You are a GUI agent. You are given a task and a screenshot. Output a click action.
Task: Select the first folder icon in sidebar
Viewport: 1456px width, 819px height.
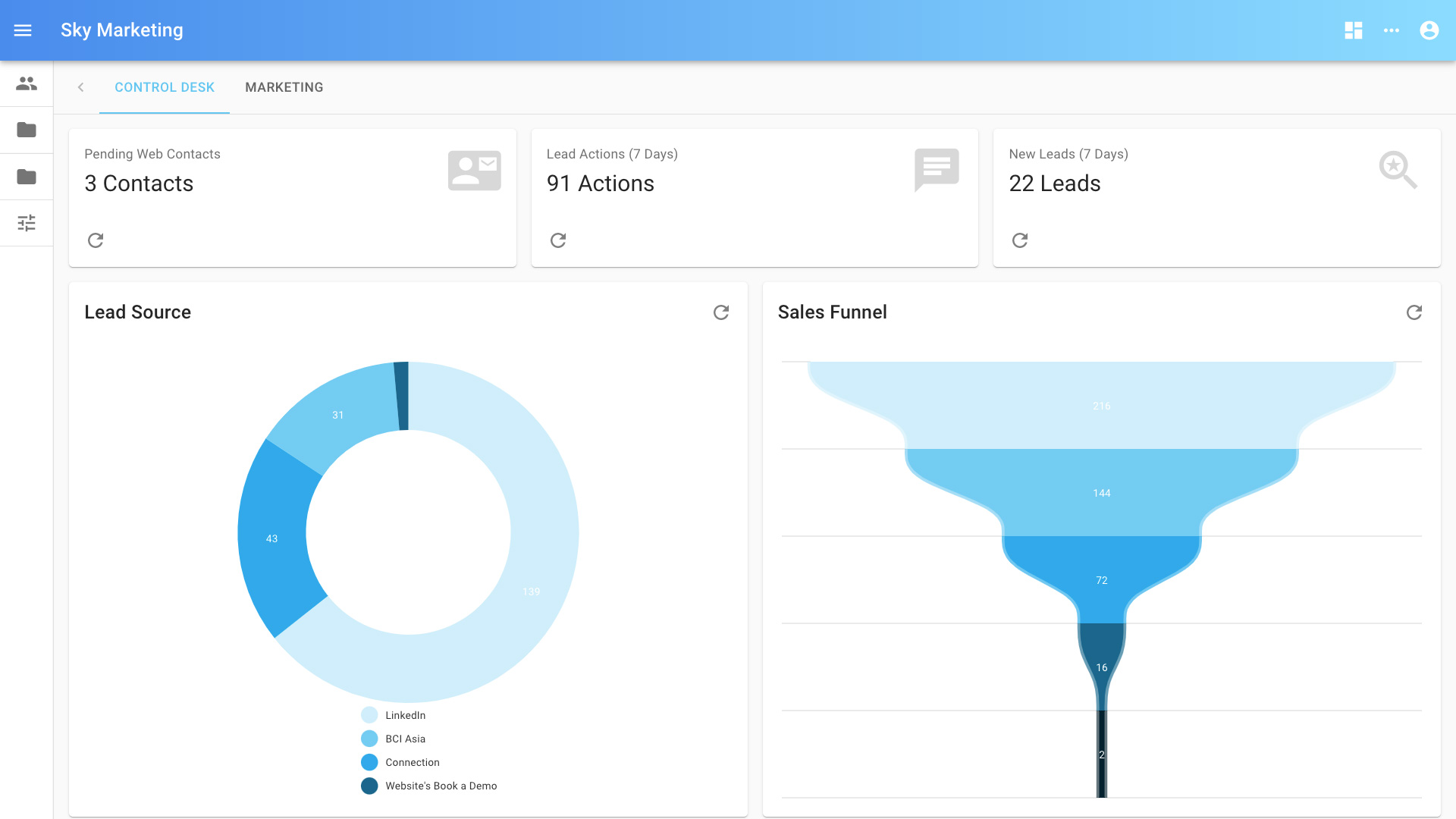tap(26, 130)
